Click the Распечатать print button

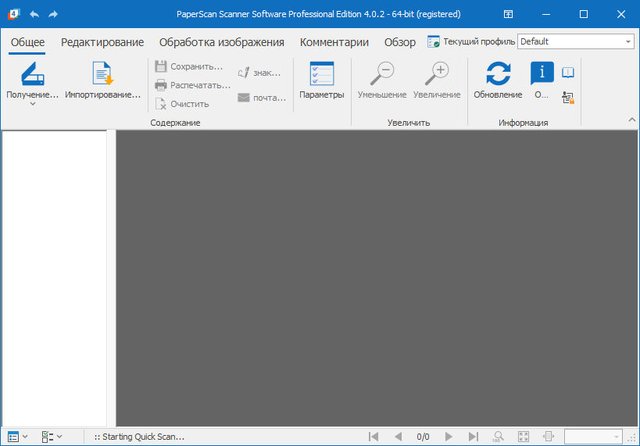(x=193, y=85)
